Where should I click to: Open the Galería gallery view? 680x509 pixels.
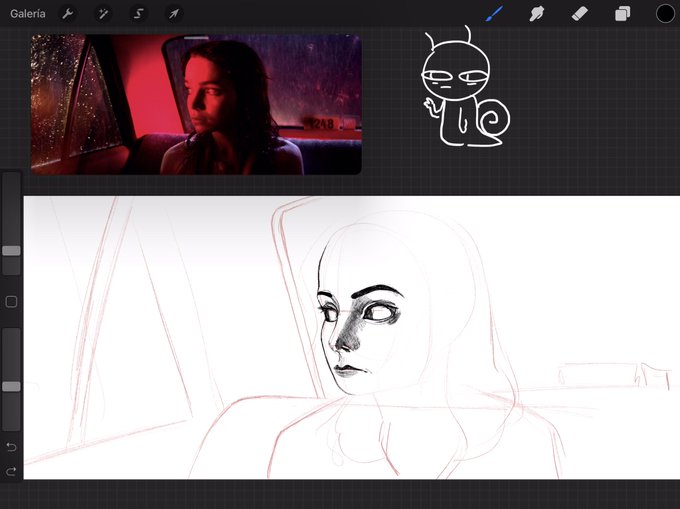pyautogui.click(x=28, y=14)
